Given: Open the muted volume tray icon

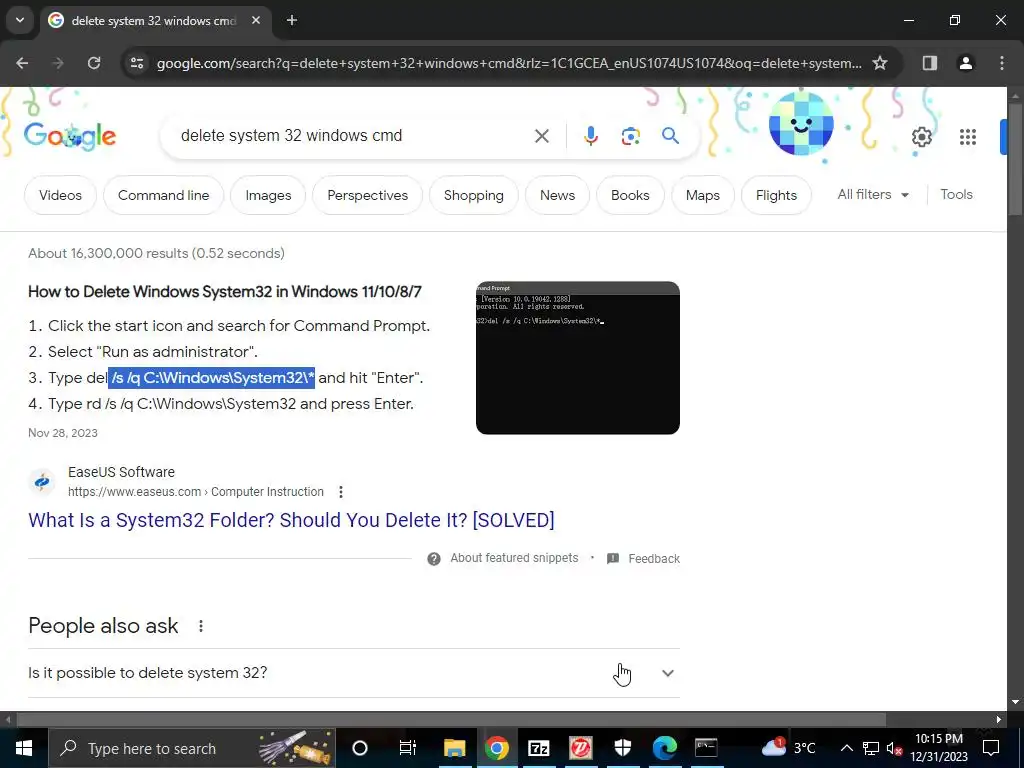Looking at the screenshot, I should 895,748.
